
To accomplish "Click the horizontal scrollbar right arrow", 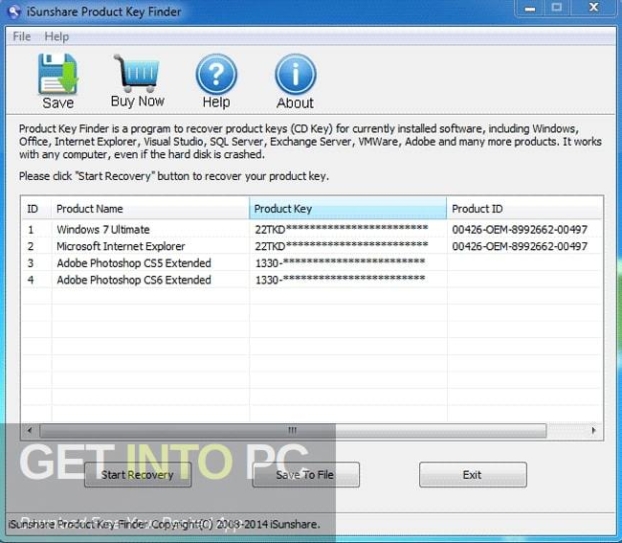I will (593, 430).
